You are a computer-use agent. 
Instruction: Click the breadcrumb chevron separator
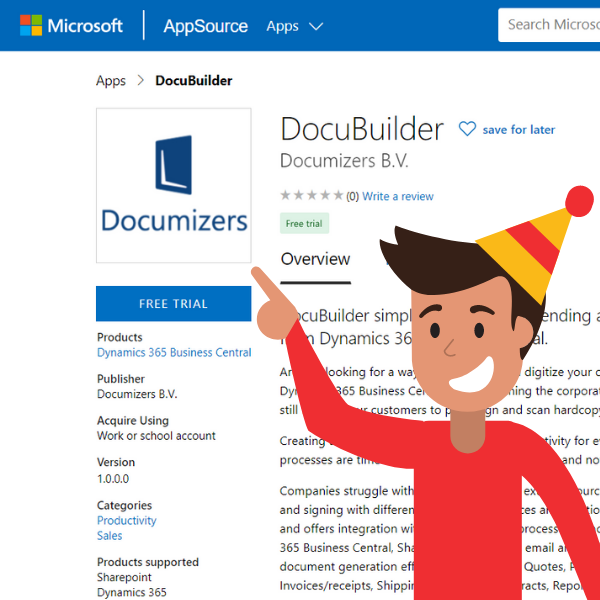click(x=141, y=80)
